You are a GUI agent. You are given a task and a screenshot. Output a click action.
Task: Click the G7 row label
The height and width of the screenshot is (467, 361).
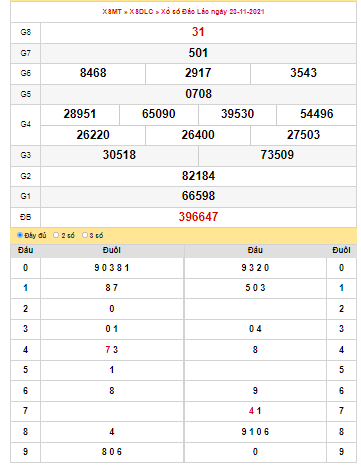(26, 53)
